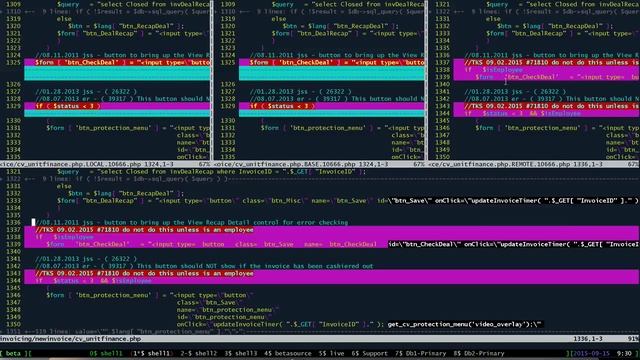The image size is (640, 360).
Task: Focus the LOCAL pane via its status line
Action: coord(105,164)
